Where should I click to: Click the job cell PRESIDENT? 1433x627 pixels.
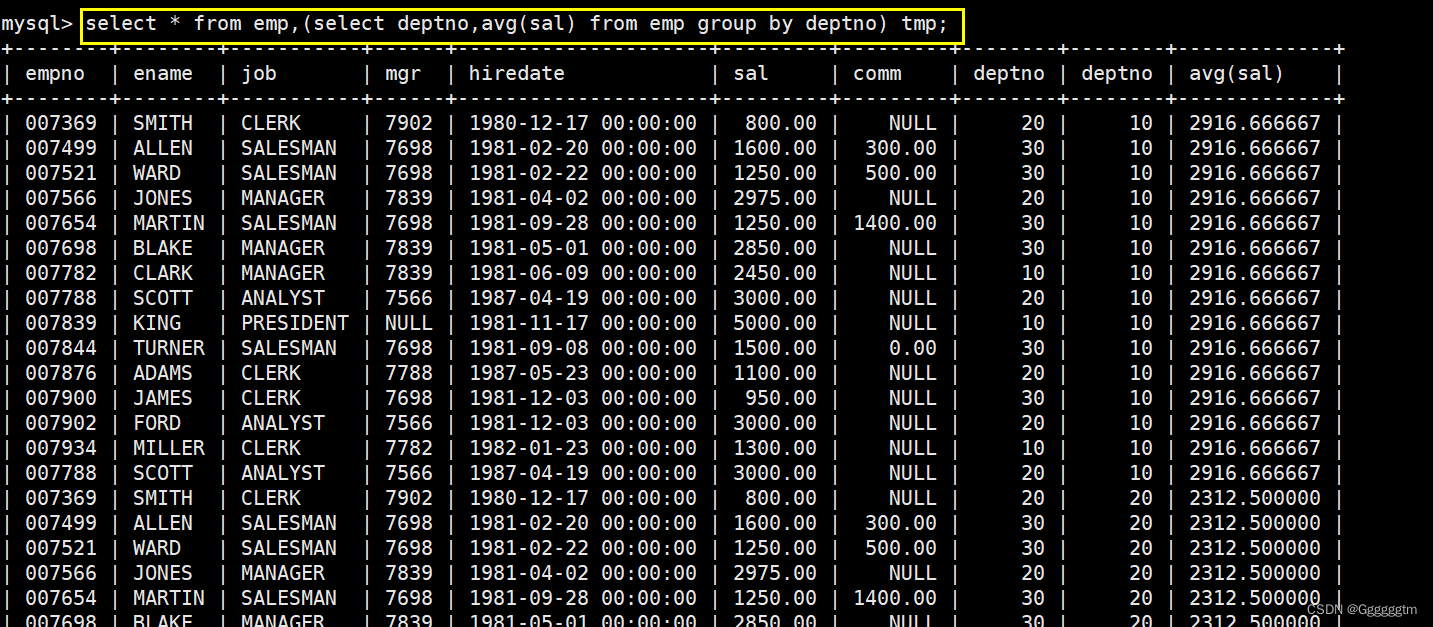click(x=295, y=323)
